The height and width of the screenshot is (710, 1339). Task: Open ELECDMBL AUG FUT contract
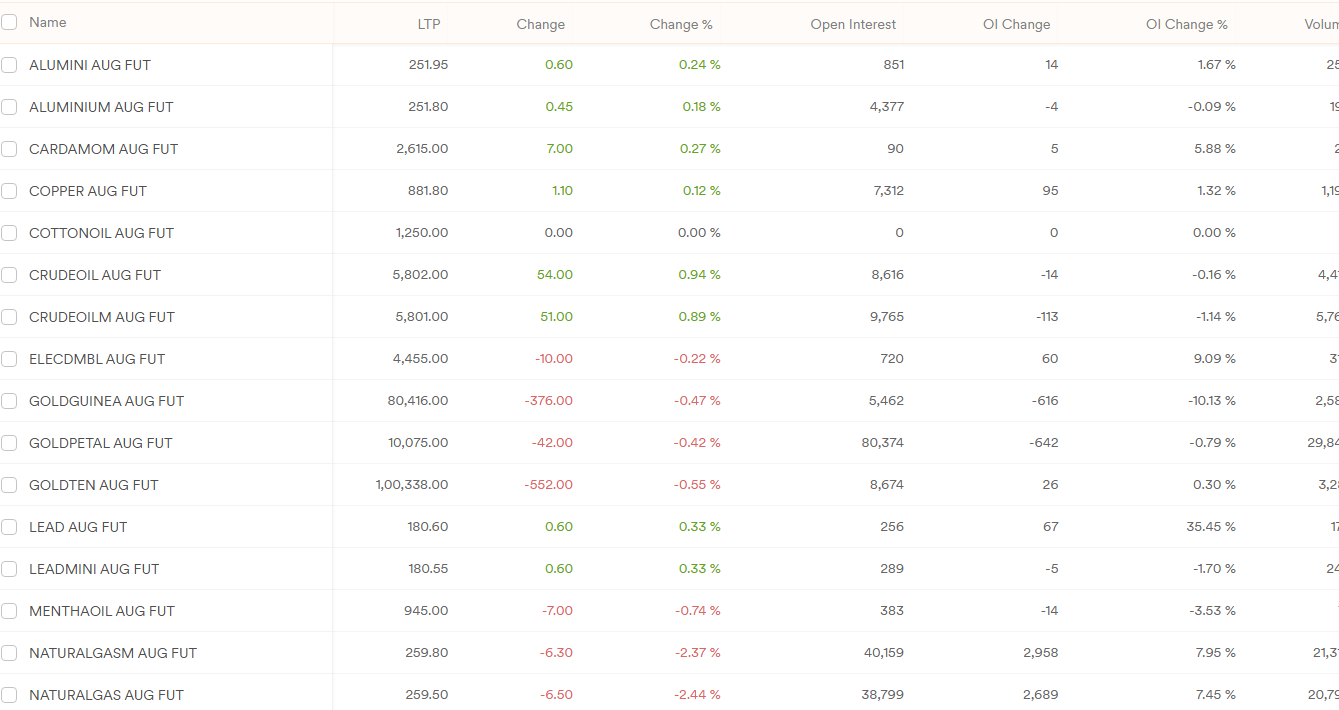tap(97, 359)
